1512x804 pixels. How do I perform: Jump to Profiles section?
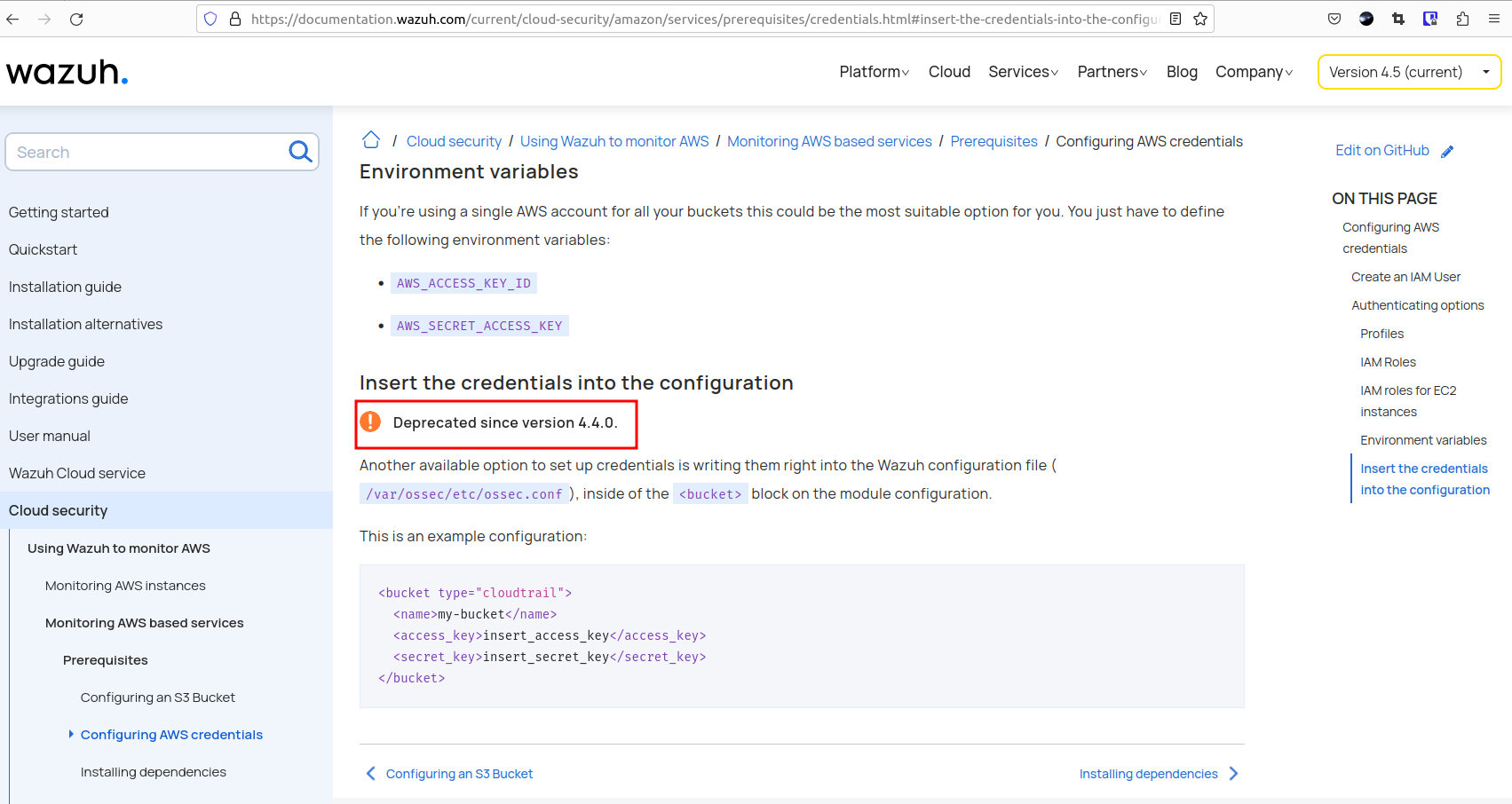click(1381, 334)
